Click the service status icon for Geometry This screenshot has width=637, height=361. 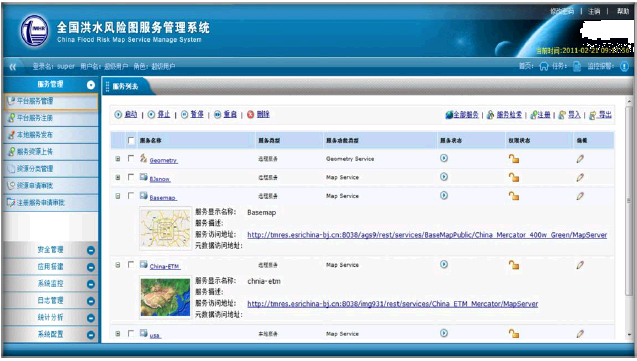[x=444, y=158]
